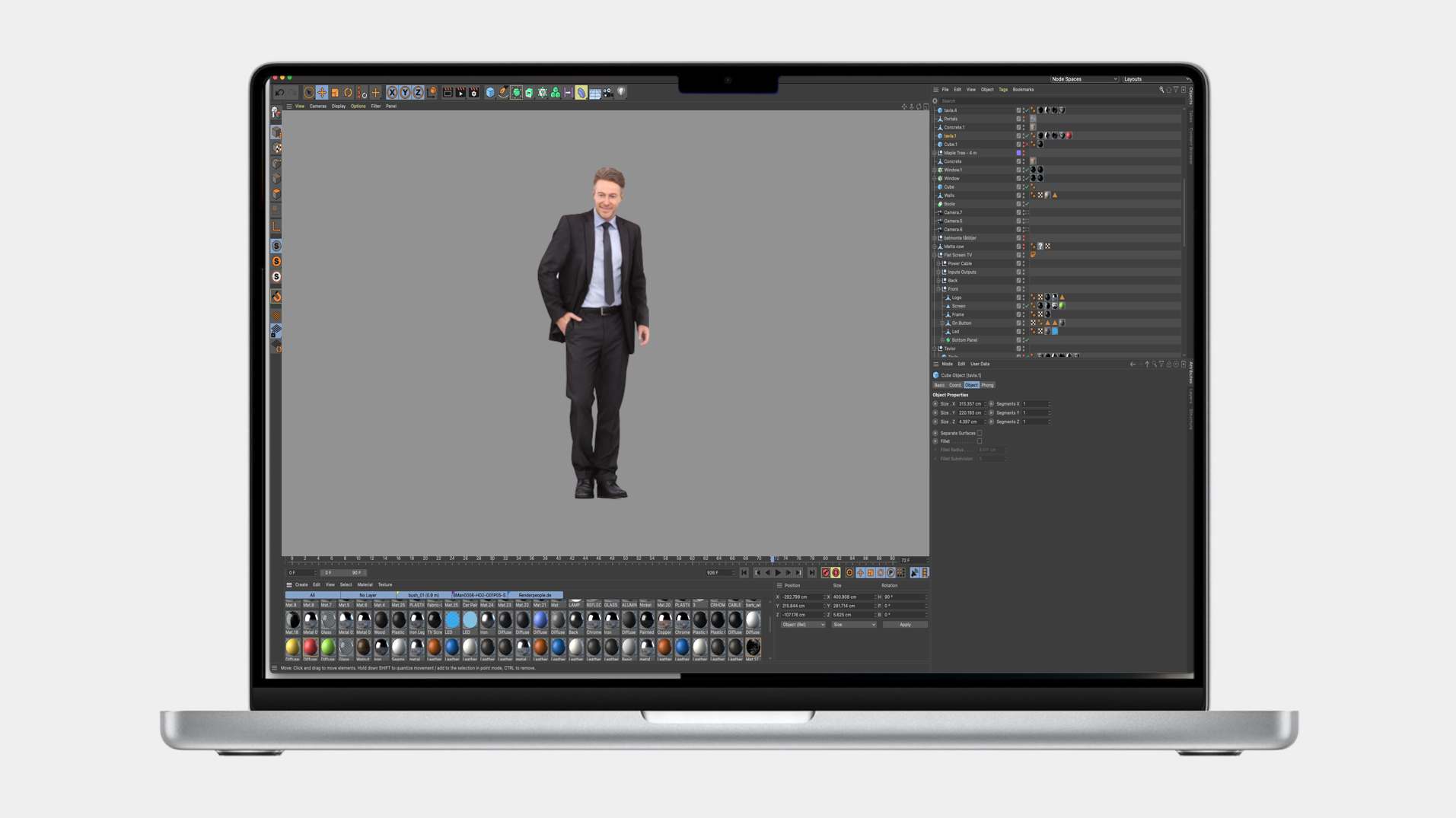Switch to Phong tab in Attributes
The height and width of the screenshot is (818, 1456).
[987, 385]
